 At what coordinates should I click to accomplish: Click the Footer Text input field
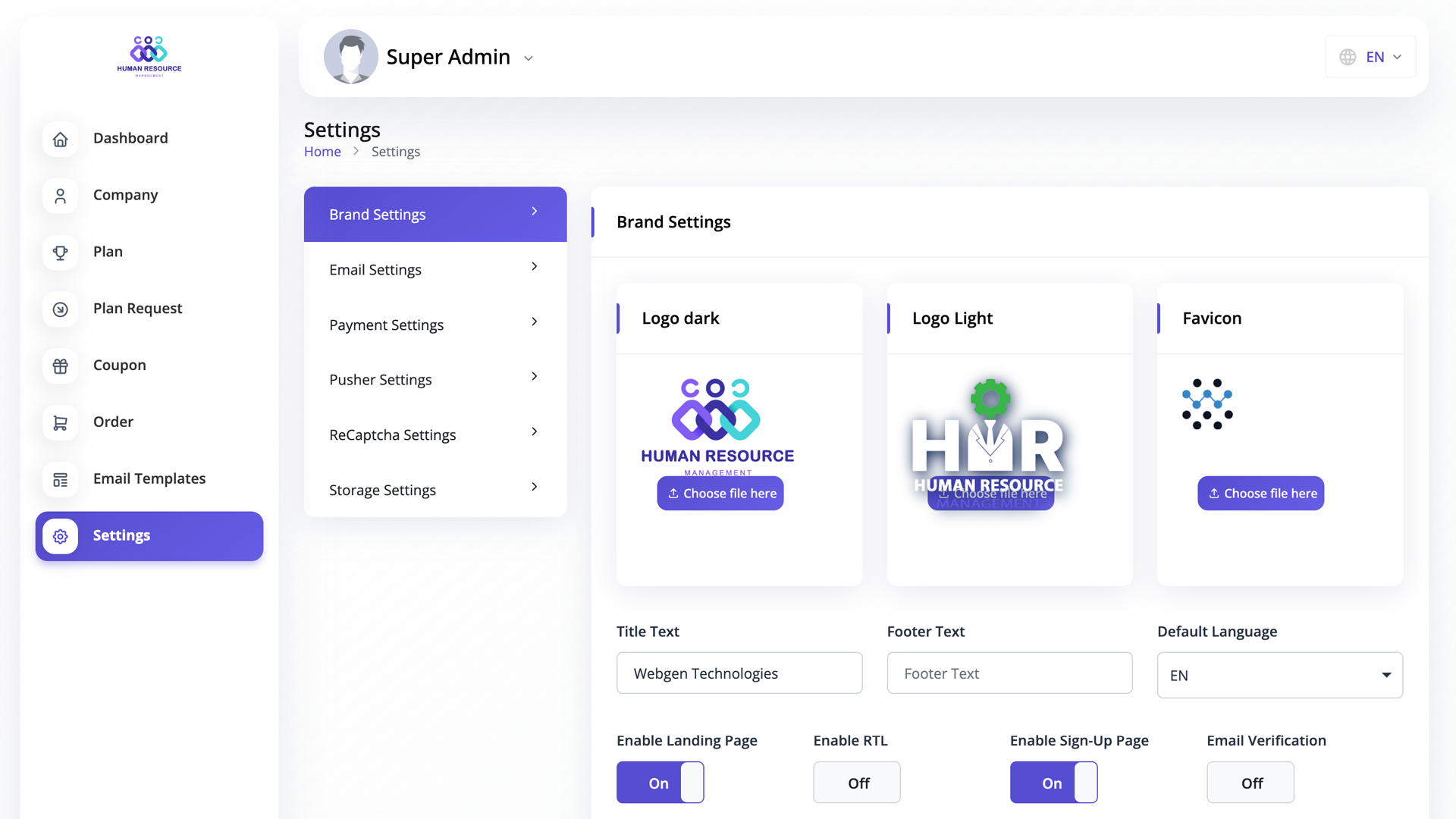(1009, 673)
